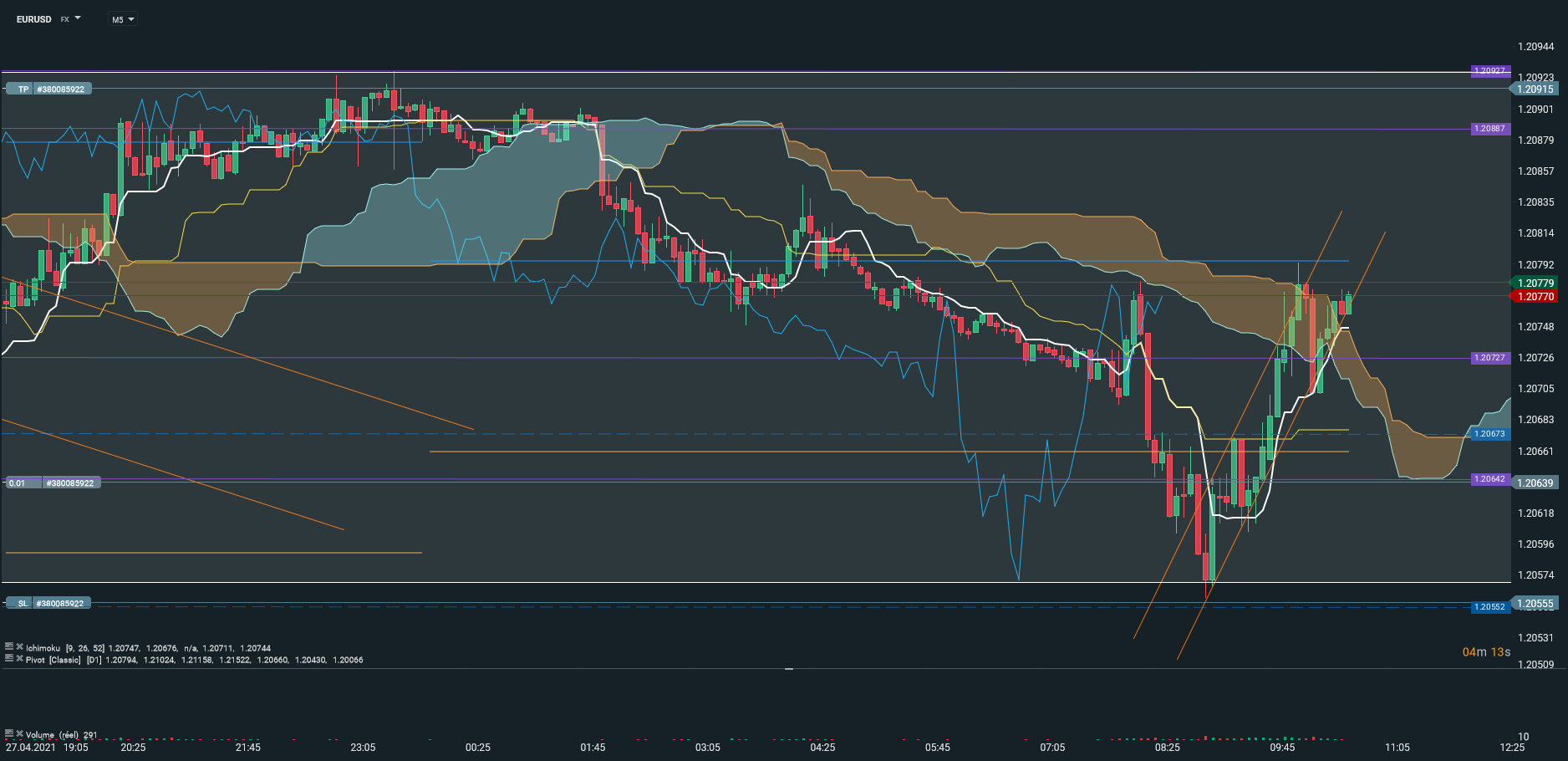Open Ichimoku indicator settings icon
The image size is (1568, 761).
9,646
